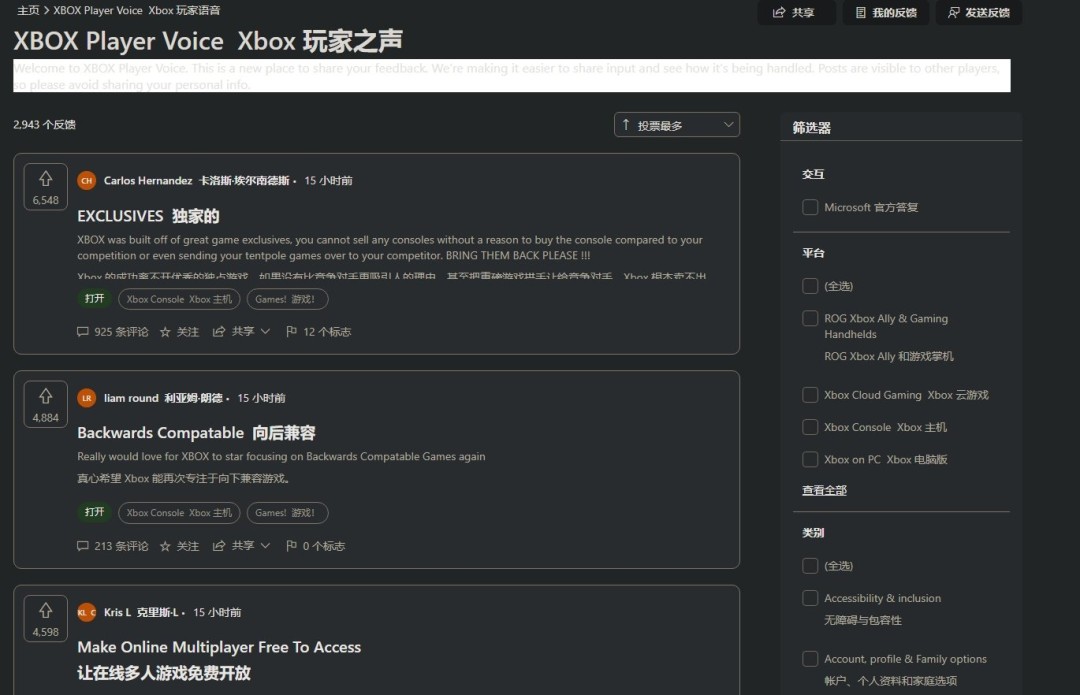The image size is (1080, 695).
Task: Click vote count 4,598
Action: pos(45,632)
